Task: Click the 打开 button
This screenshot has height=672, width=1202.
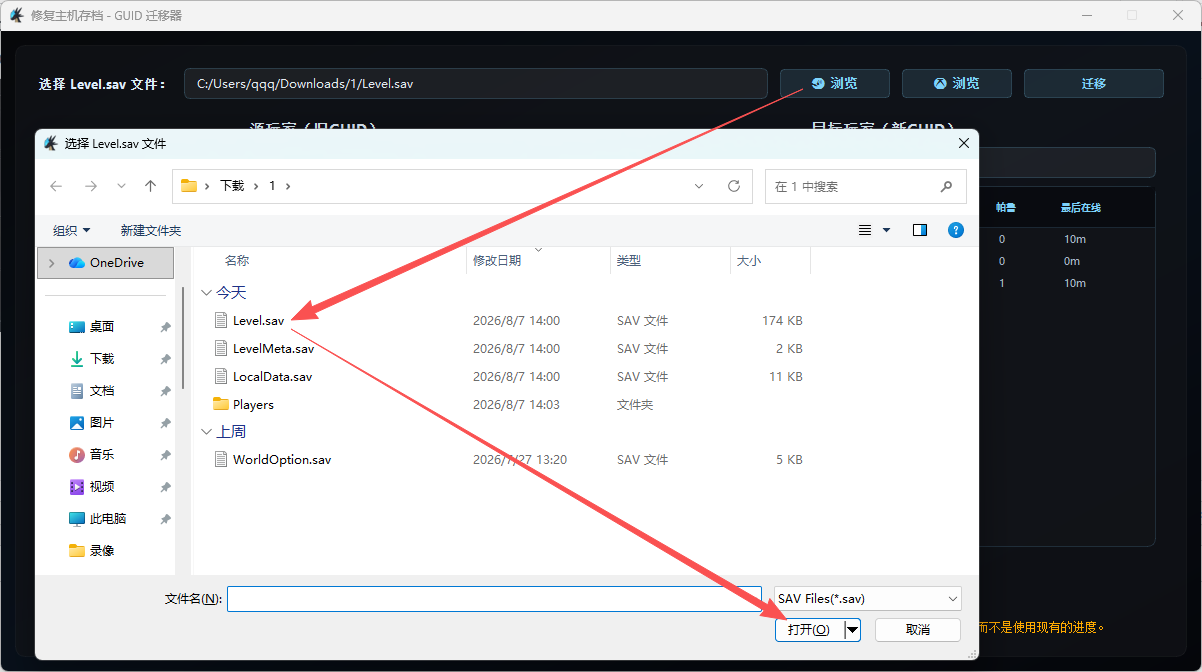Action: point(809,630)
